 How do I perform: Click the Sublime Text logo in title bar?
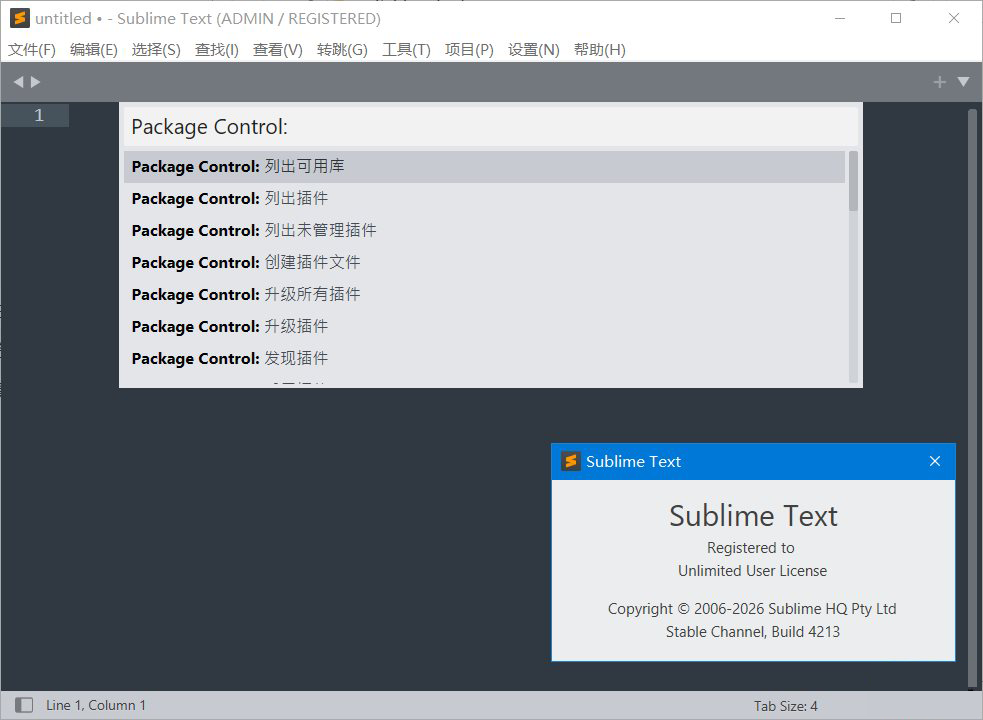click(20, 18)
